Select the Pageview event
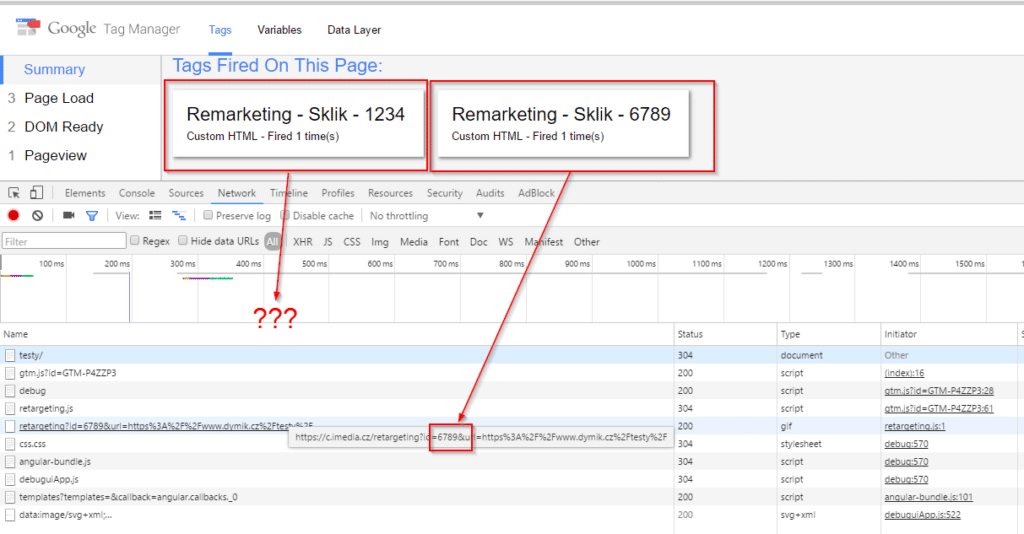 click(x=56, y=155)
